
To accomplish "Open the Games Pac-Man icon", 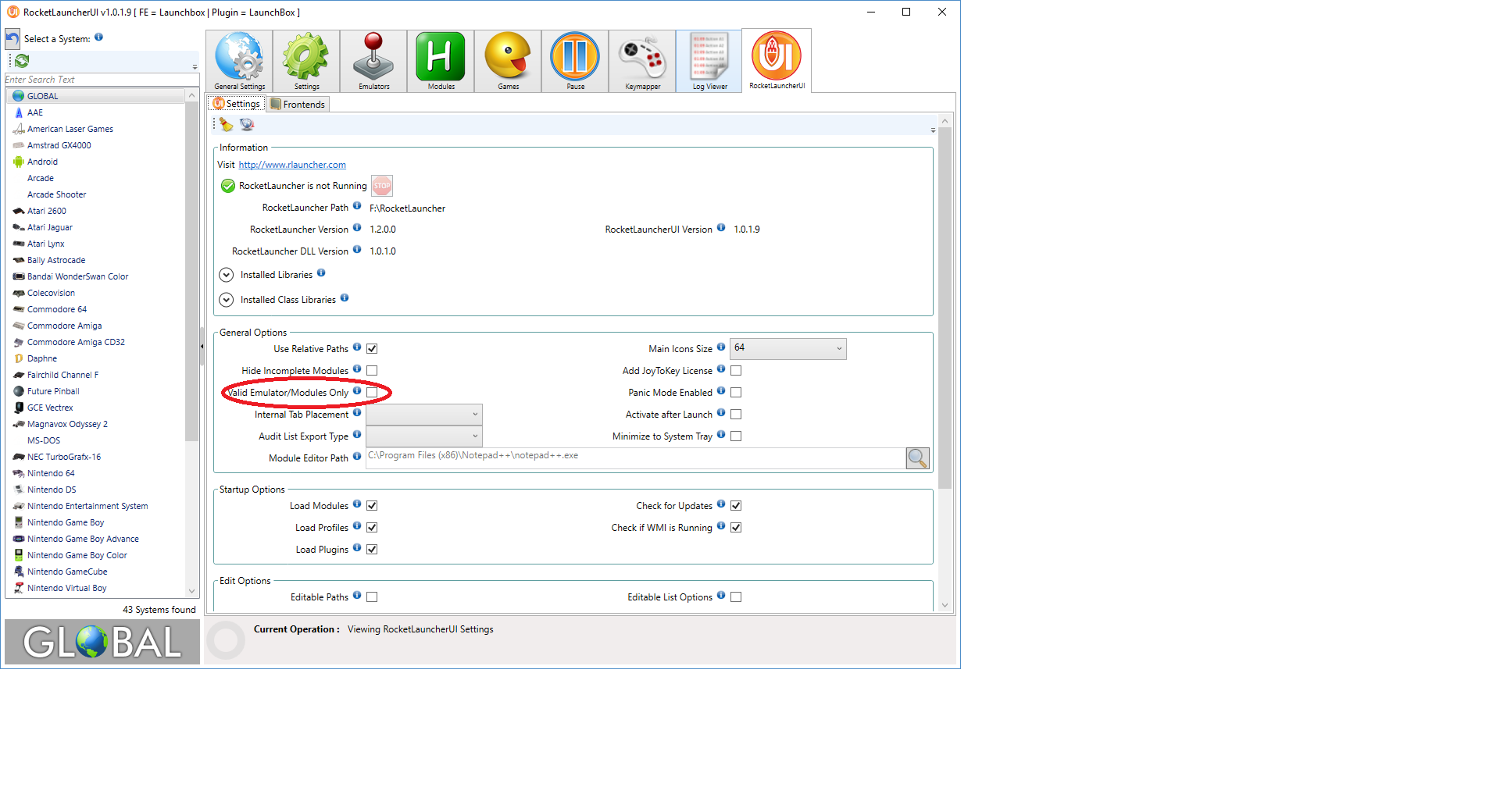I will (x=508, y=61).
